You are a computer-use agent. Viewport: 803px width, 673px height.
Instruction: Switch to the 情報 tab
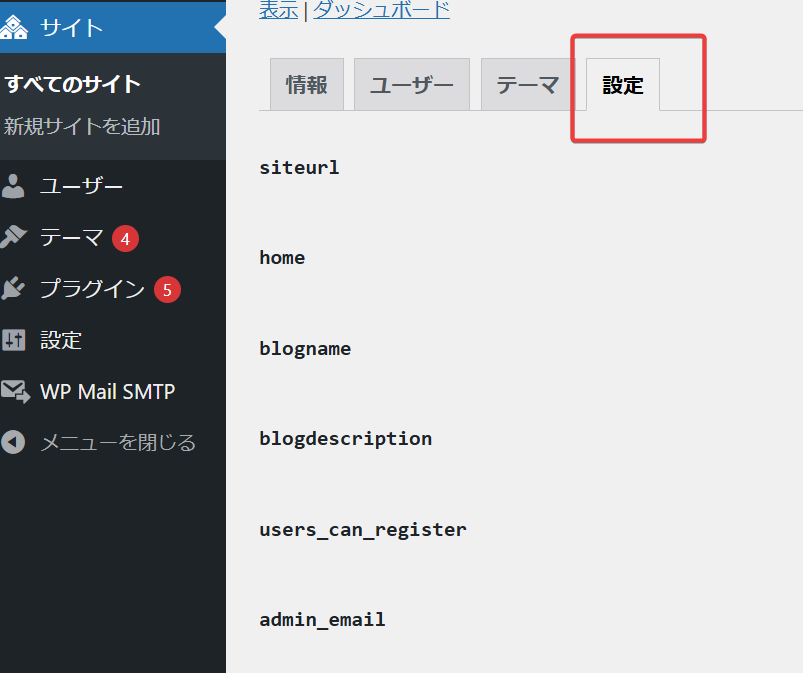(306, 85)
